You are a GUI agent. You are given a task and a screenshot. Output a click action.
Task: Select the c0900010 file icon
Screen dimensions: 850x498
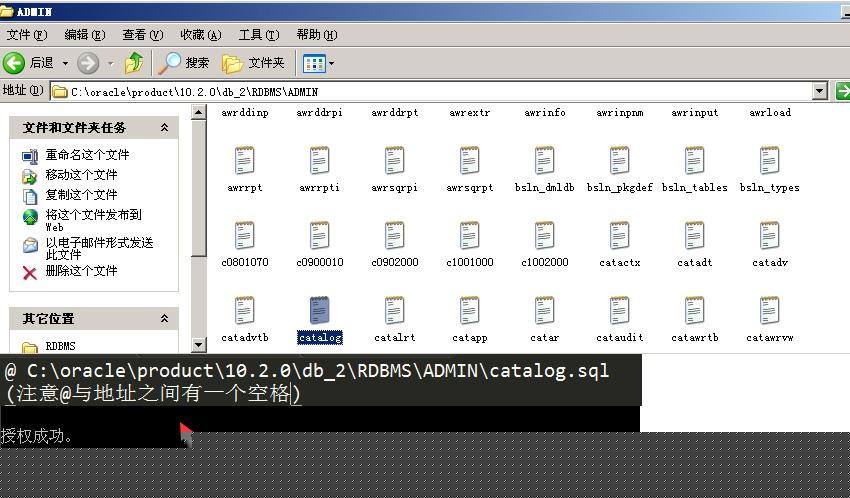[319, 236]
